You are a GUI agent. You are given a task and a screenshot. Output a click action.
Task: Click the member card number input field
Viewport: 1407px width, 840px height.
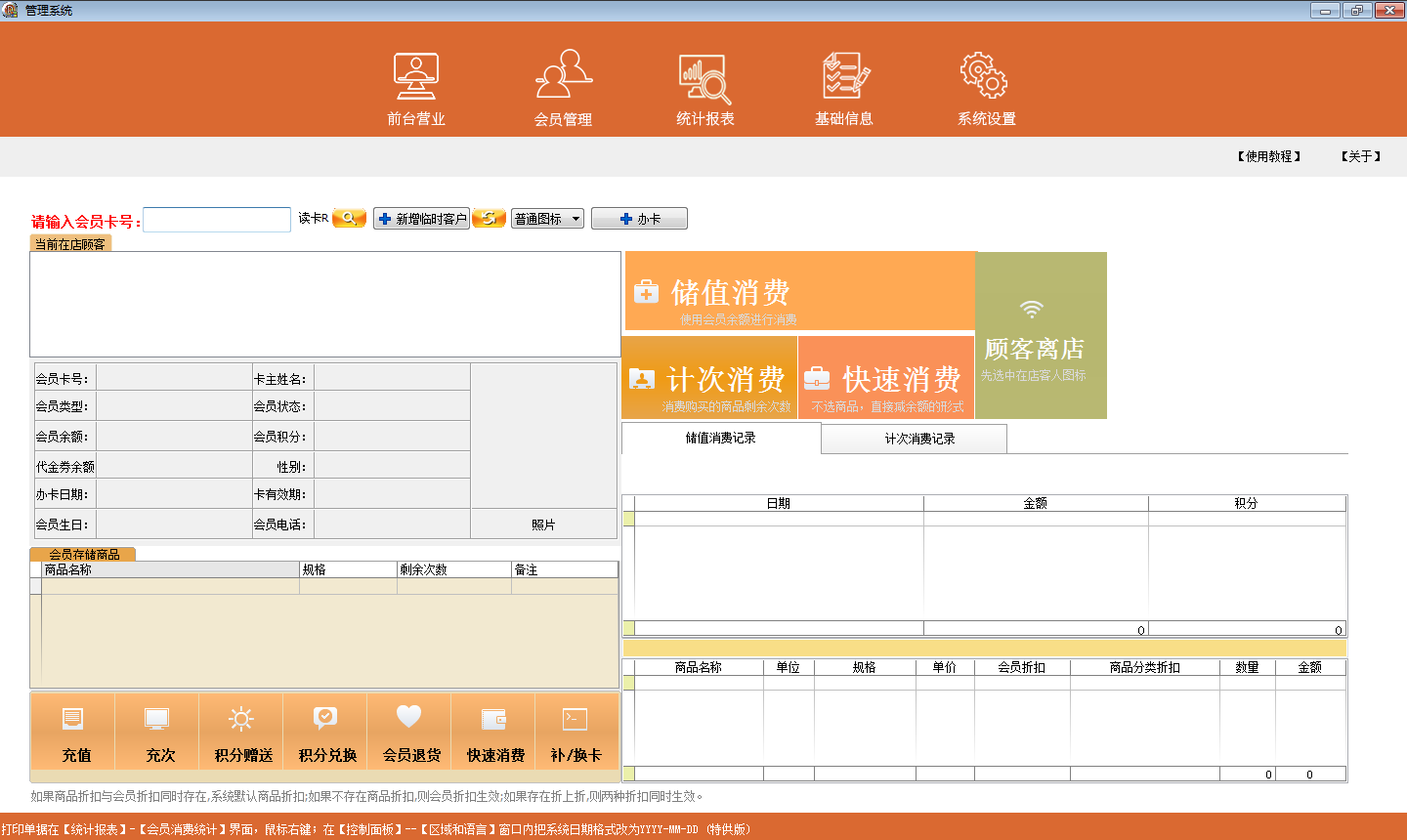pyautogui.click(x=217, y=220)
